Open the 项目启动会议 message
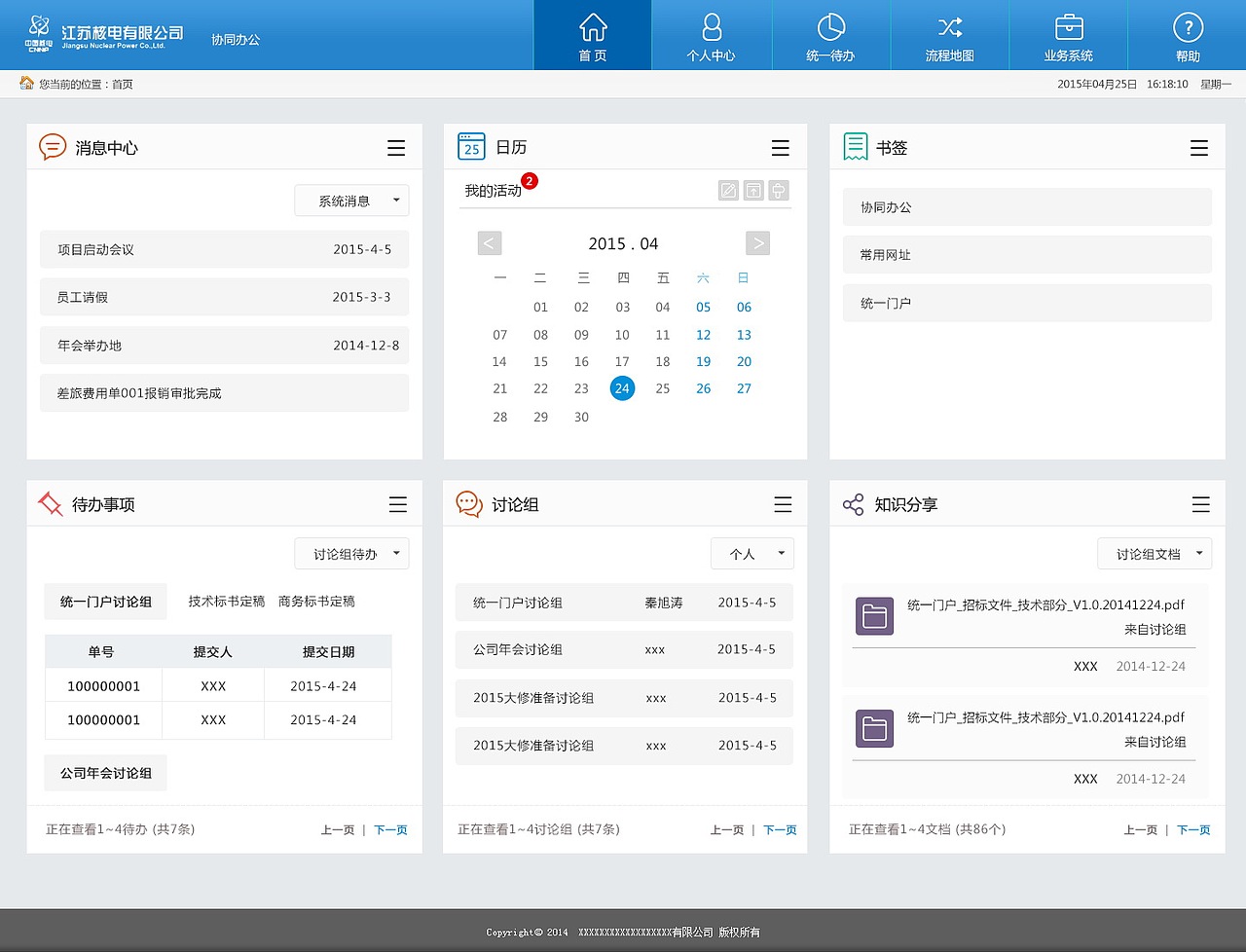This screenshot has width=1246, height=952. tap(224, 249)
